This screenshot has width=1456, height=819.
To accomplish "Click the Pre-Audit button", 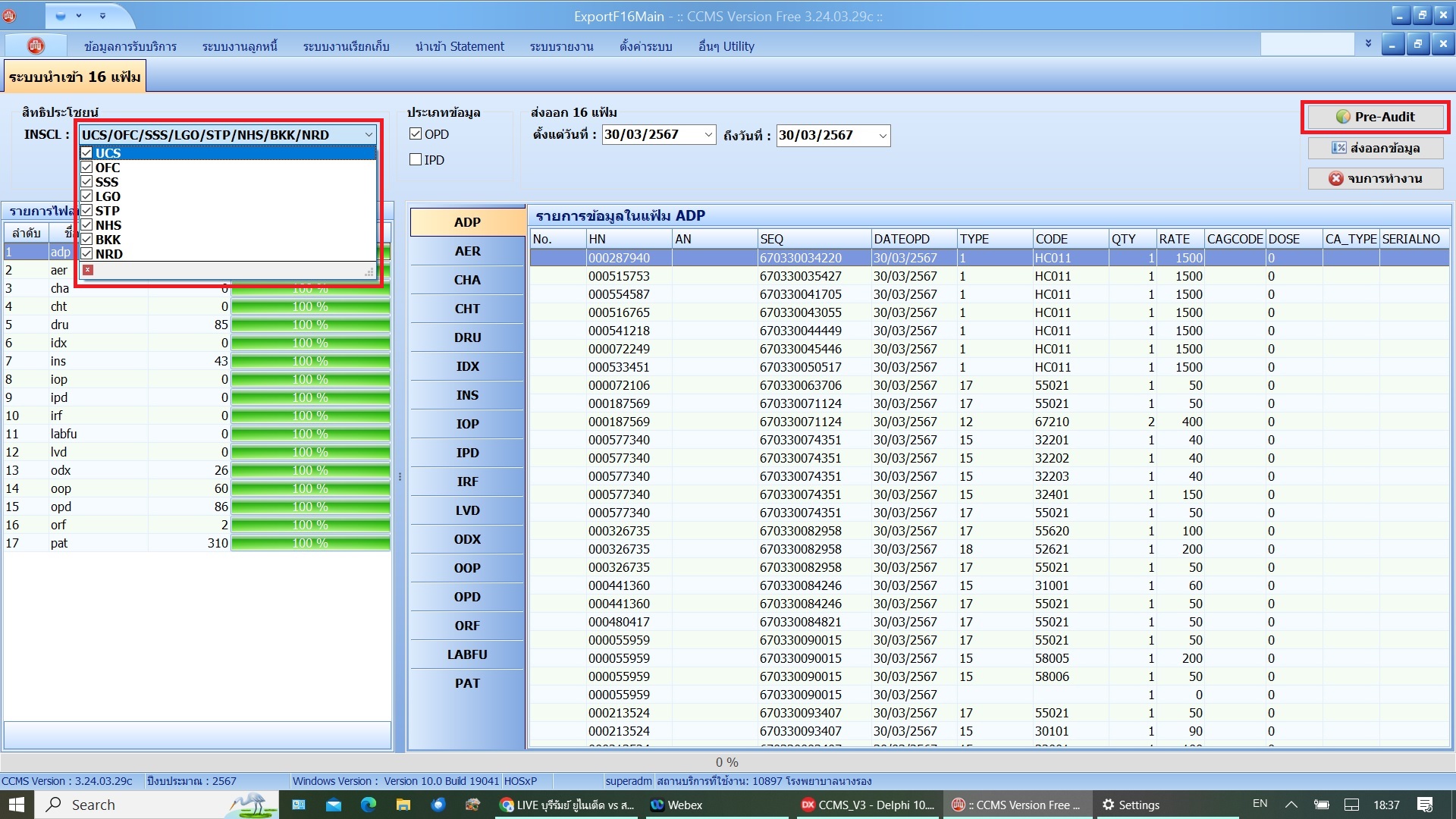I will (x=1376, y=117).
